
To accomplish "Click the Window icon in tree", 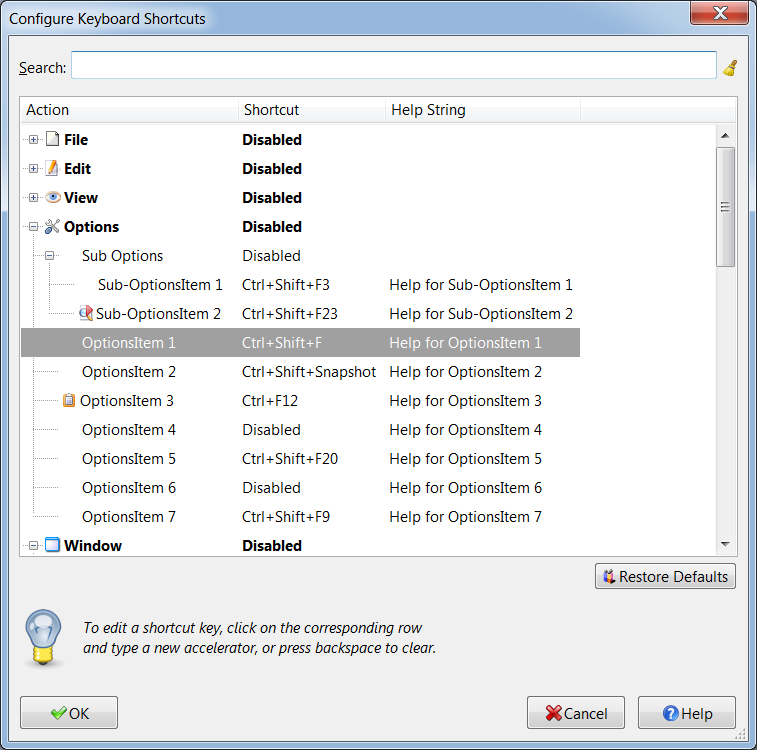I will [53, 546].
